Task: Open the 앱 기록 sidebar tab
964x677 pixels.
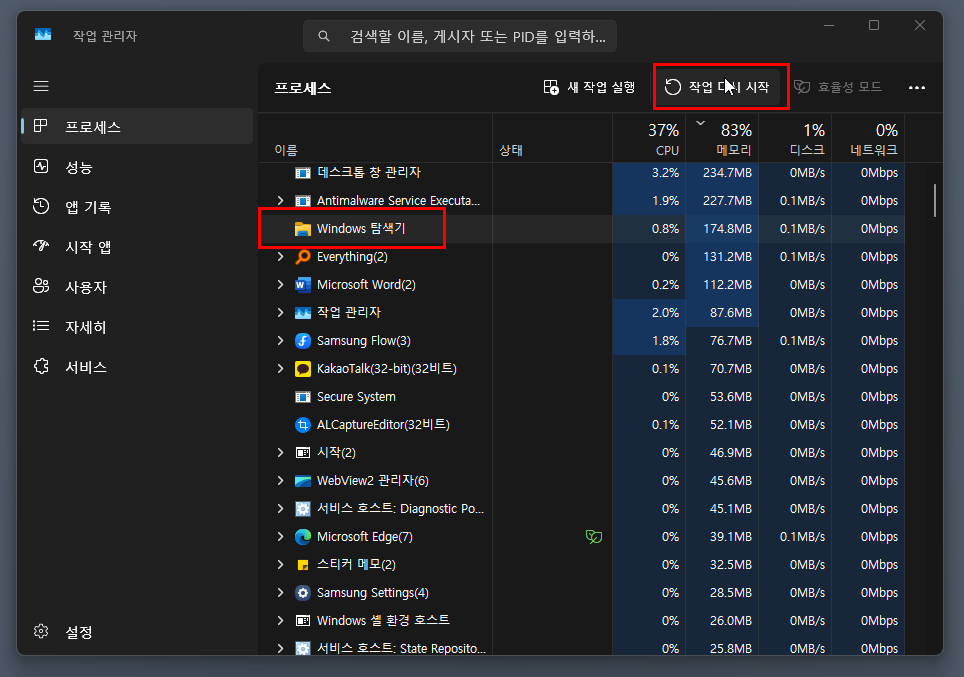Action: (x=137, y=207)
